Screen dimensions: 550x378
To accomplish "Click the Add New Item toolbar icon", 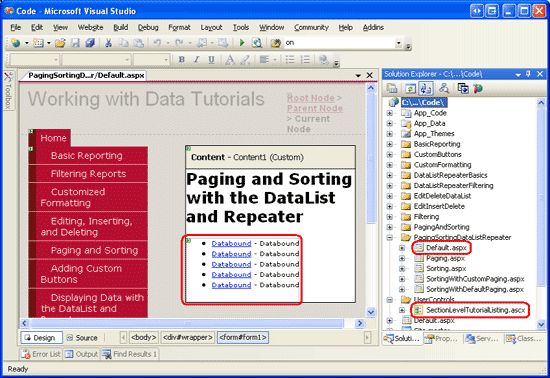I will (x=38, y=43).
